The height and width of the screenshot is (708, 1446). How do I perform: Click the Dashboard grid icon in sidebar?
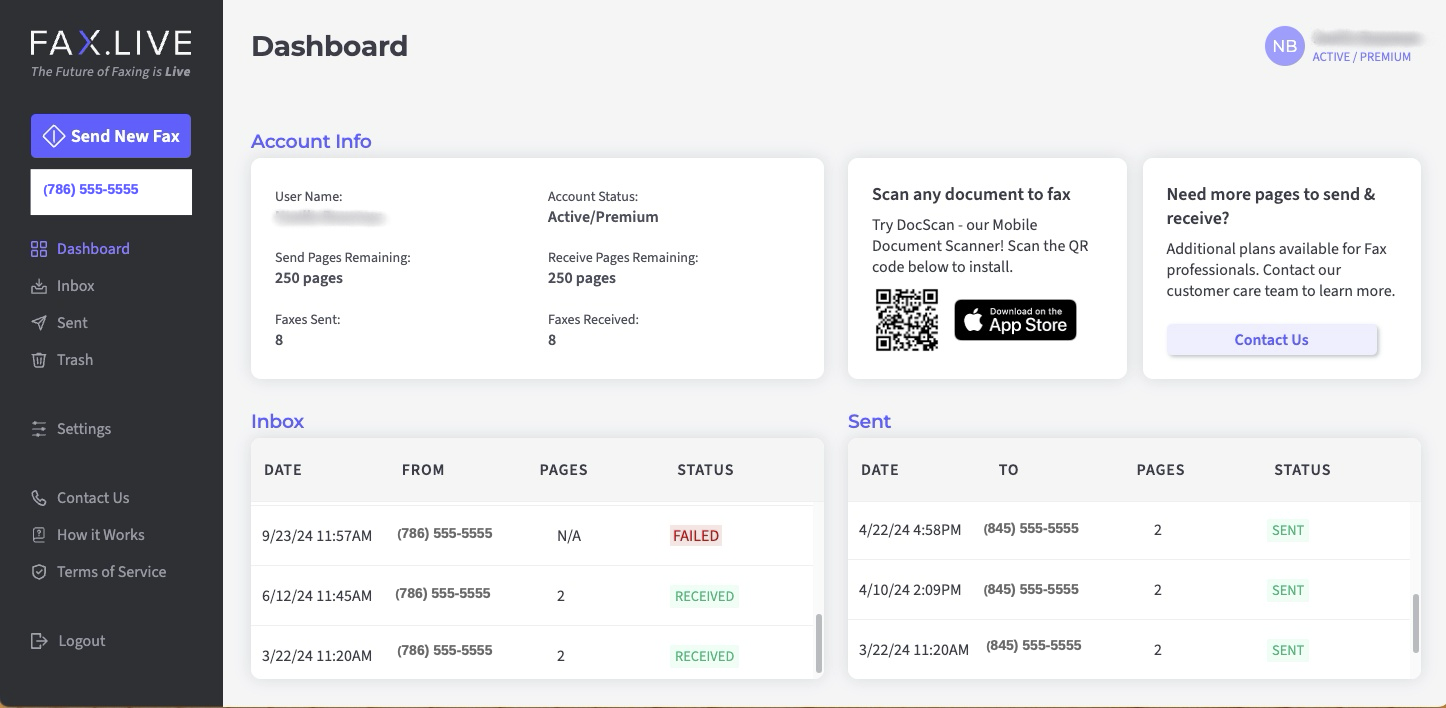pos(39,249)
